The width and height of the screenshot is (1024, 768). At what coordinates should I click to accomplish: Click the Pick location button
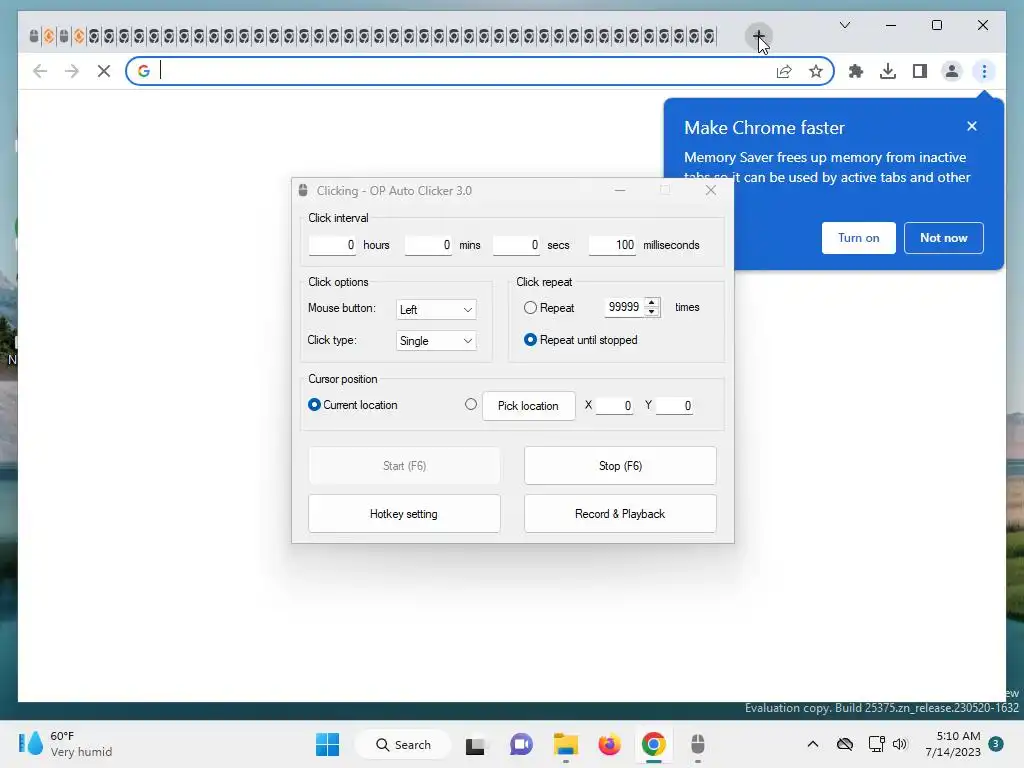[x=528, y=406]
